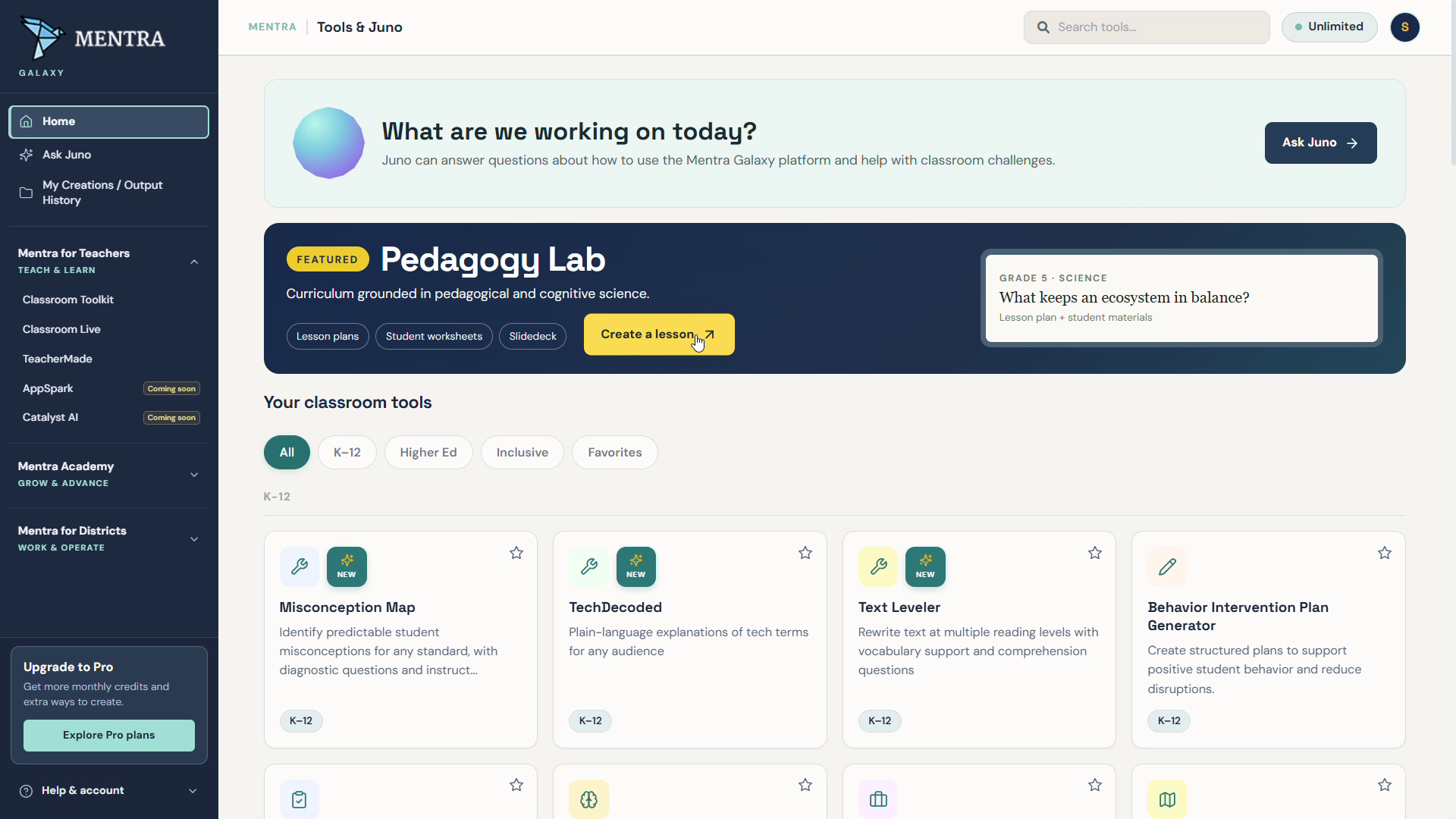Click Ask Juno banner button
The image size is (1456, 819).
coord(1320,143)
